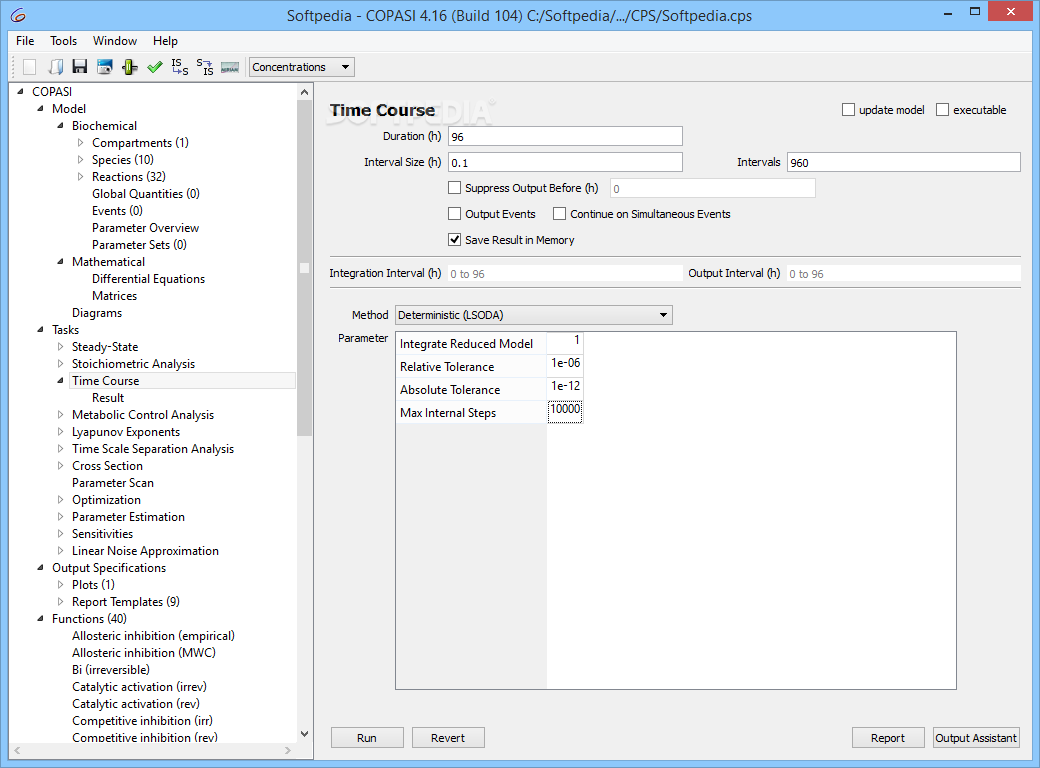Open the Window menu
The height and width of the screenshot is (768, 1040).
pos(115,40)
